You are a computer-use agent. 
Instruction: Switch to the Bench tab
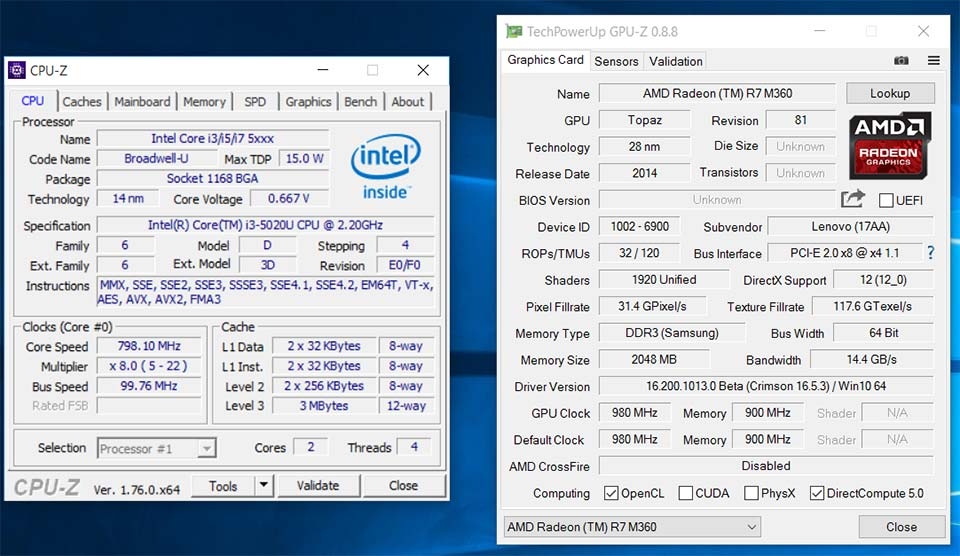[361, 102]
